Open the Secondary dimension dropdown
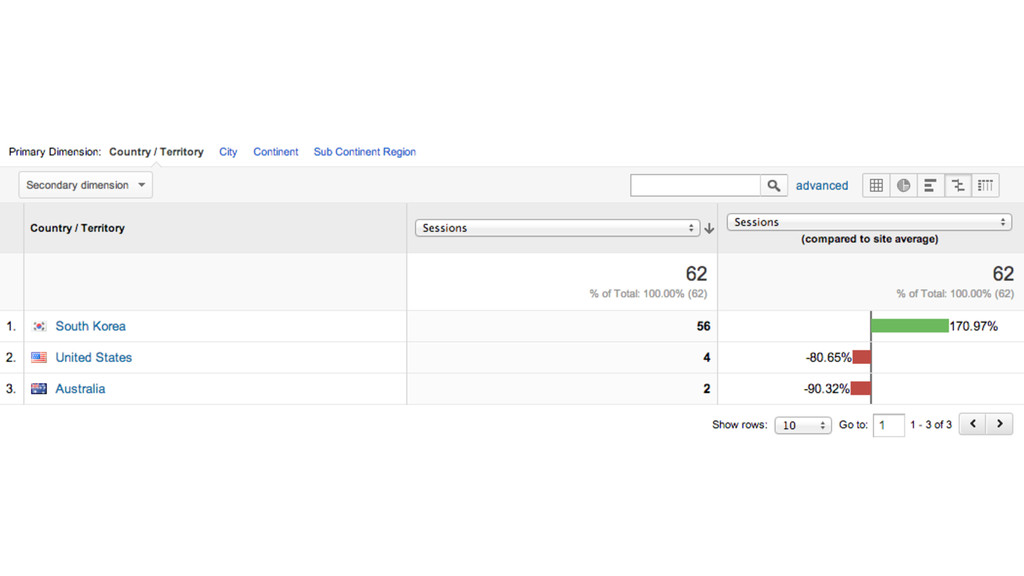The width and height of the screenshot is (1024, 576). click(x=86, y=185)
